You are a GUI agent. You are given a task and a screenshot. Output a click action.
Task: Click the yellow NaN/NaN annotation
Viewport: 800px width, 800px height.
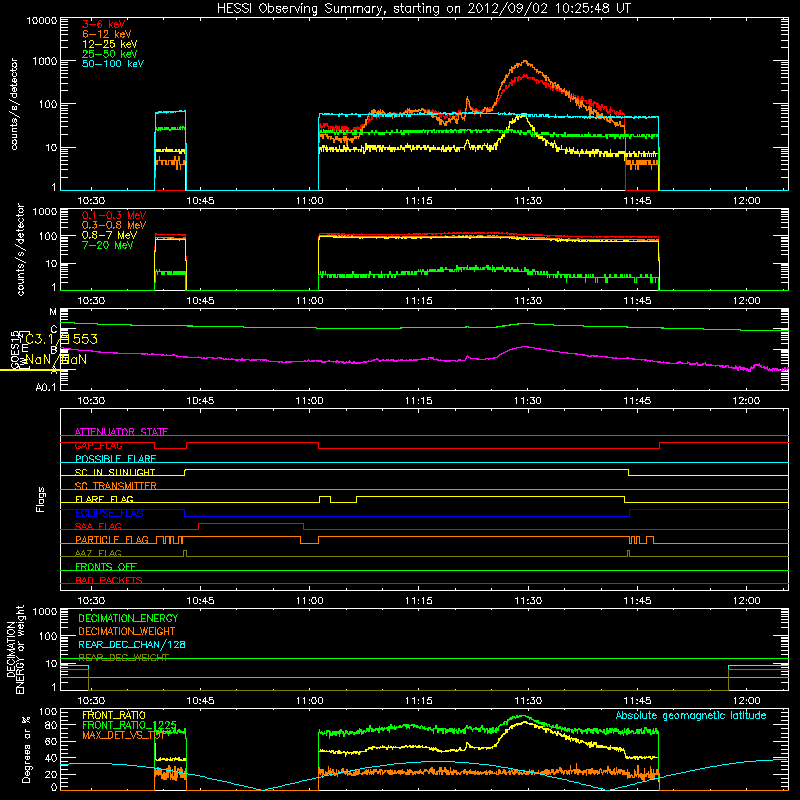pyautogui.click(x=56, y=360)
